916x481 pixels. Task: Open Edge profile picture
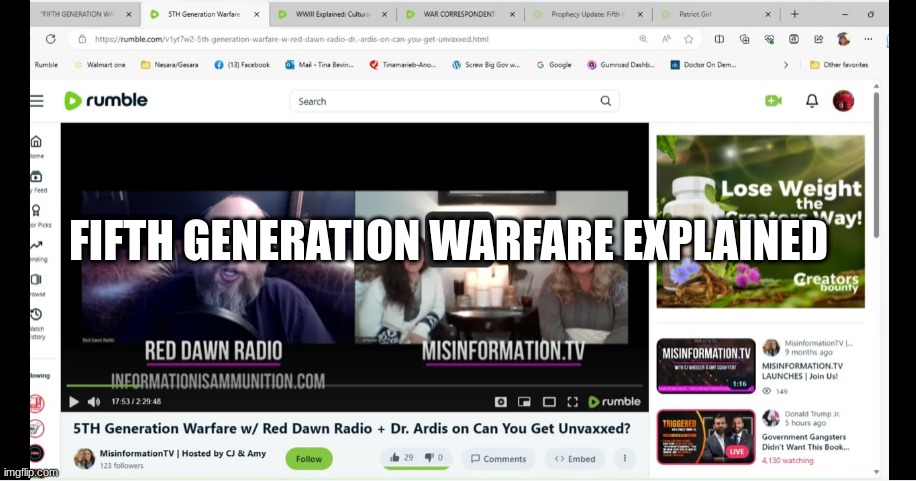(843, 39)
